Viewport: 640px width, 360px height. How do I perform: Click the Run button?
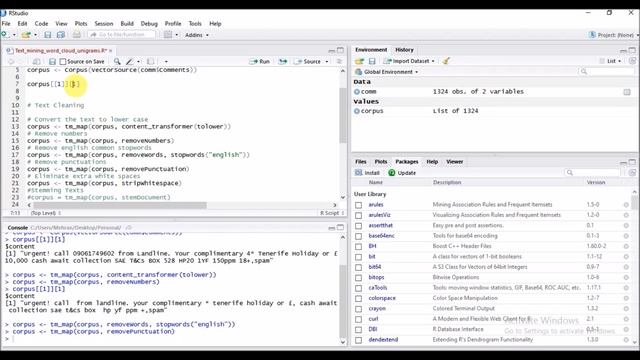pos(260,61)
